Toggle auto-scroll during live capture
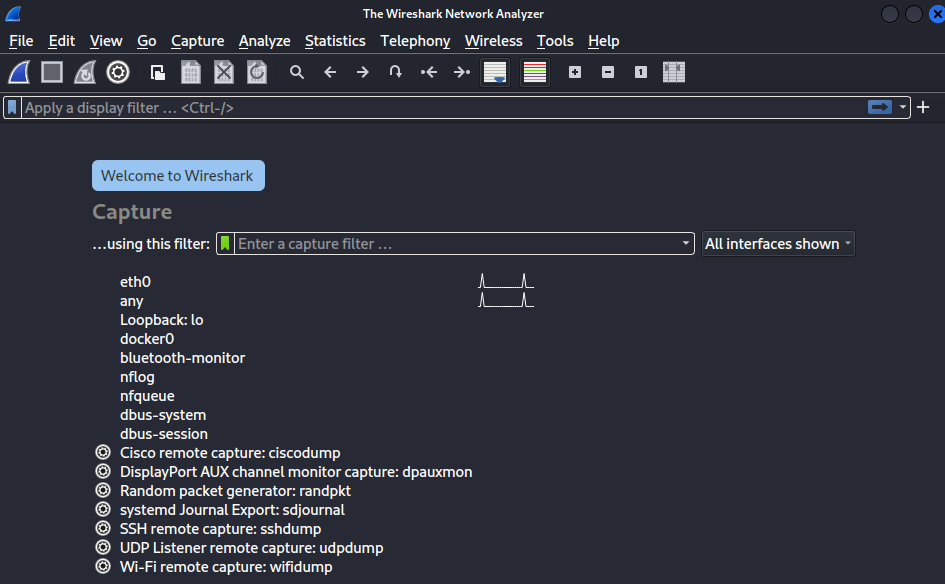 tap(495, 72)
